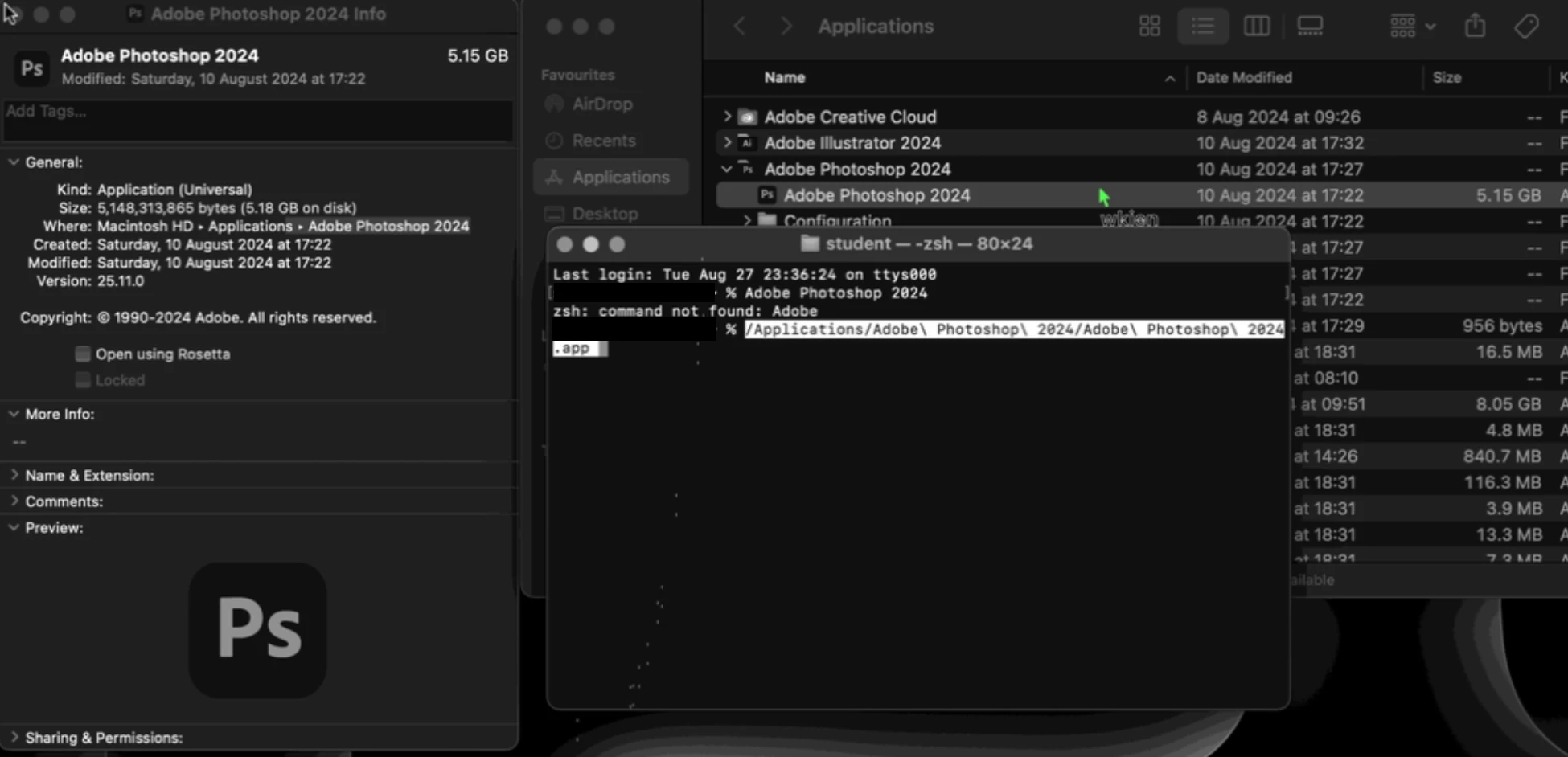
Task: Open Recents from Finder sidebar
Action: (x=604, y=141)
